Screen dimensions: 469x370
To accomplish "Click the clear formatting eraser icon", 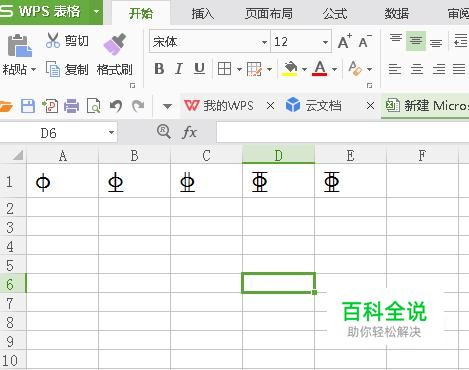I will 355,68.
